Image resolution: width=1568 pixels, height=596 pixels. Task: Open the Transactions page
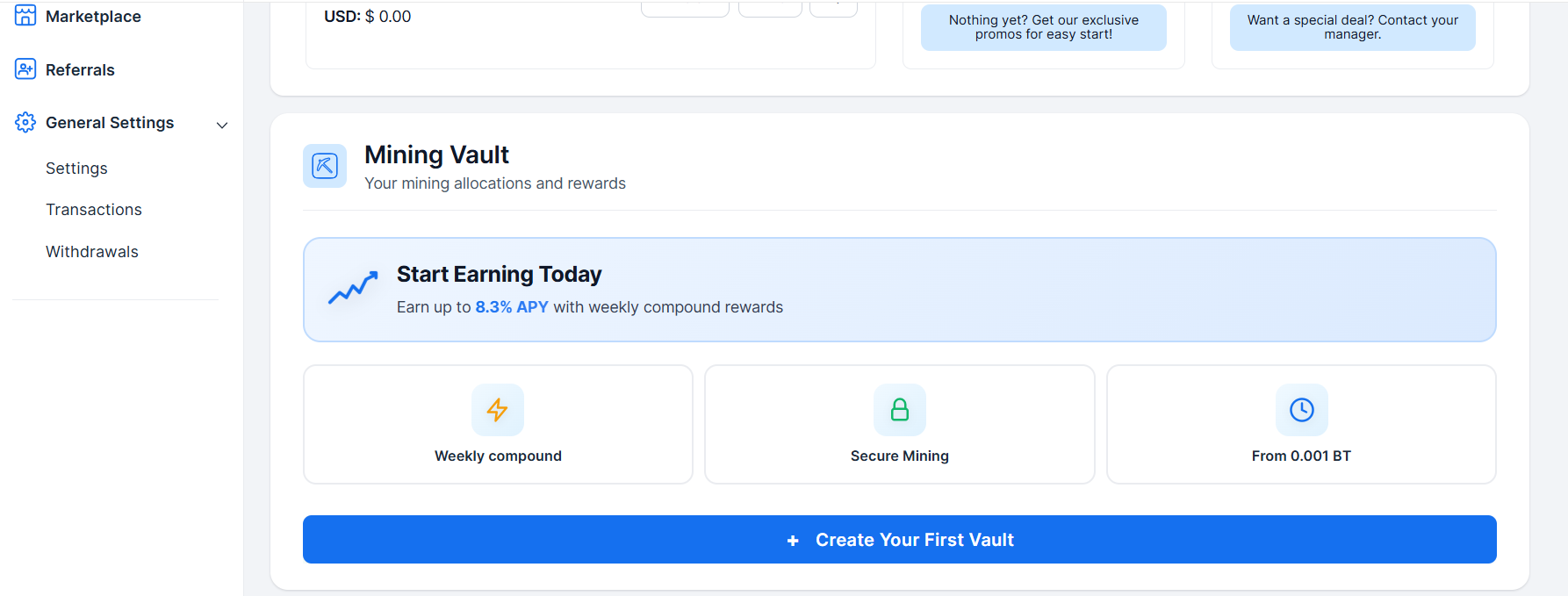click(93, 210)
